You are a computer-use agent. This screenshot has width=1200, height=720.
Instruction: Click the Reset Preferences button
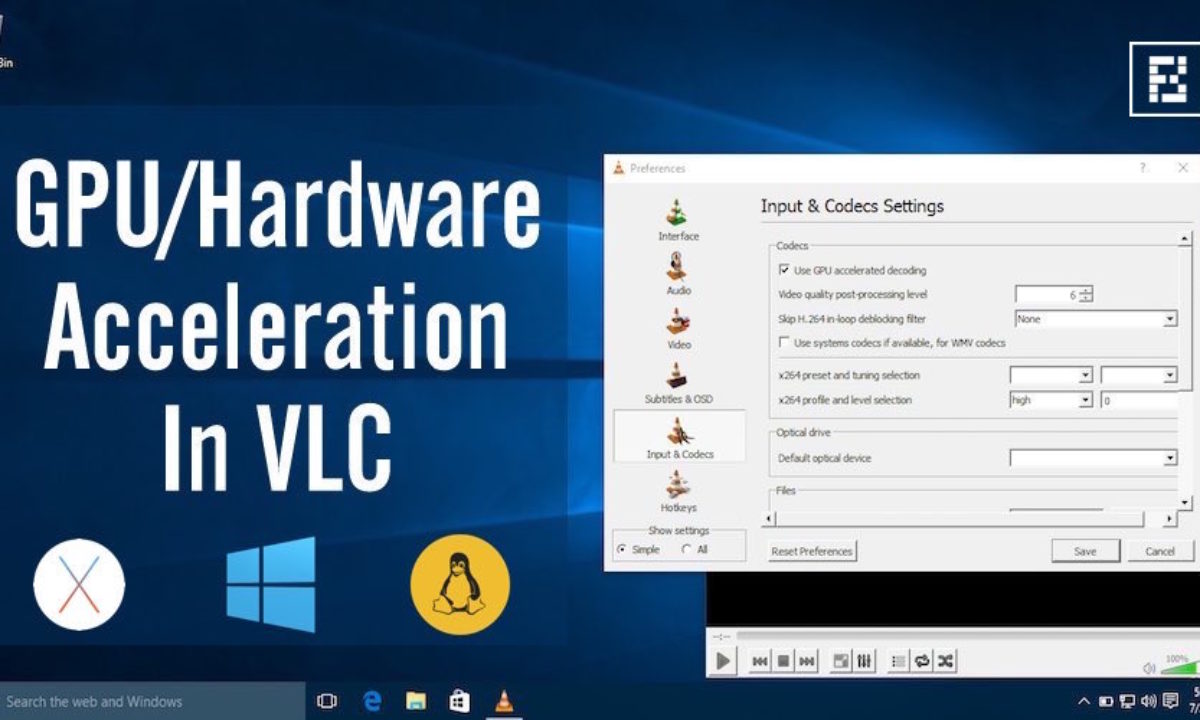[x=810, y=551]
